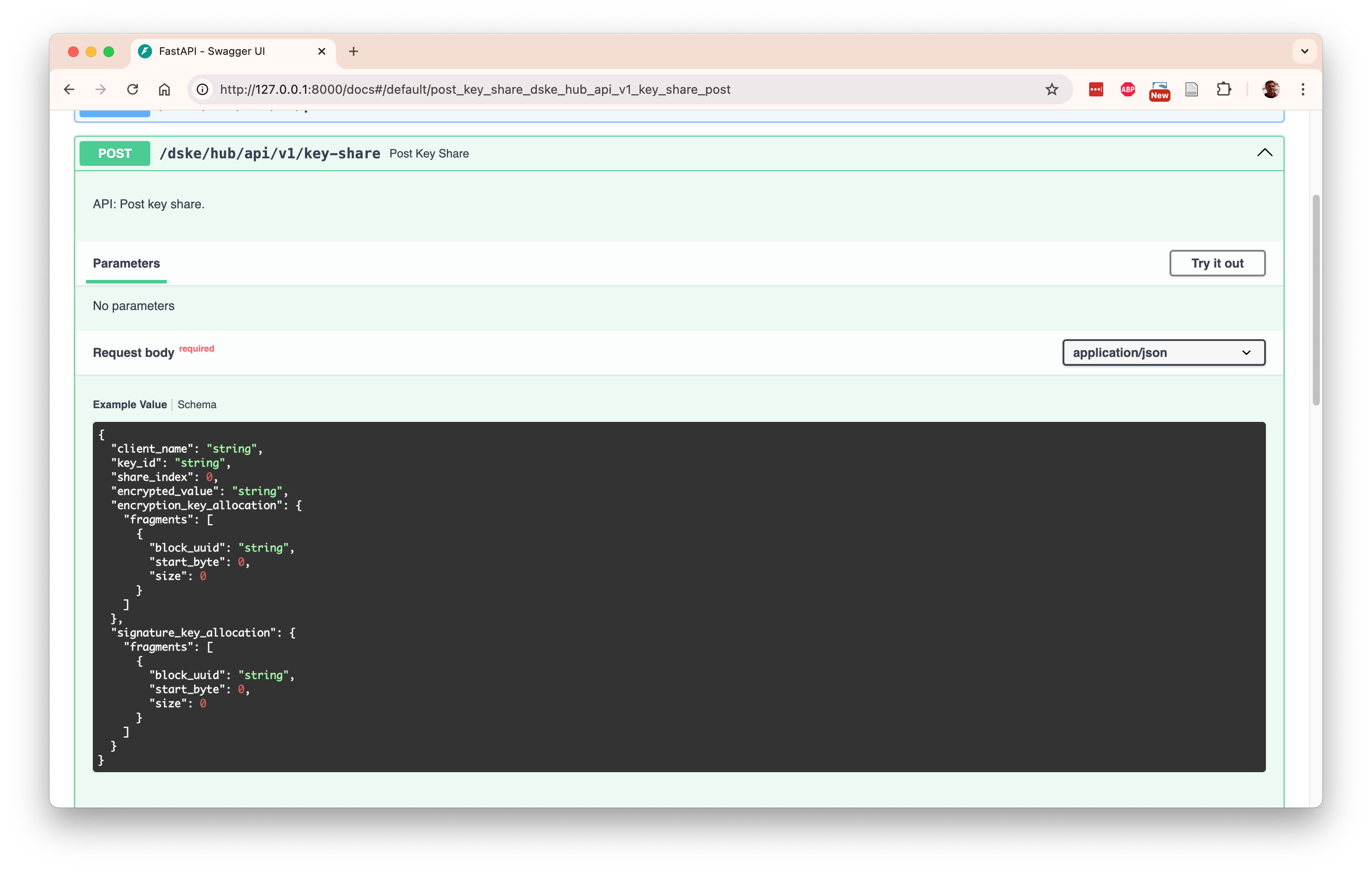Click the /dske/hub/api/v1/key-share path link

(x=270, y=153)
